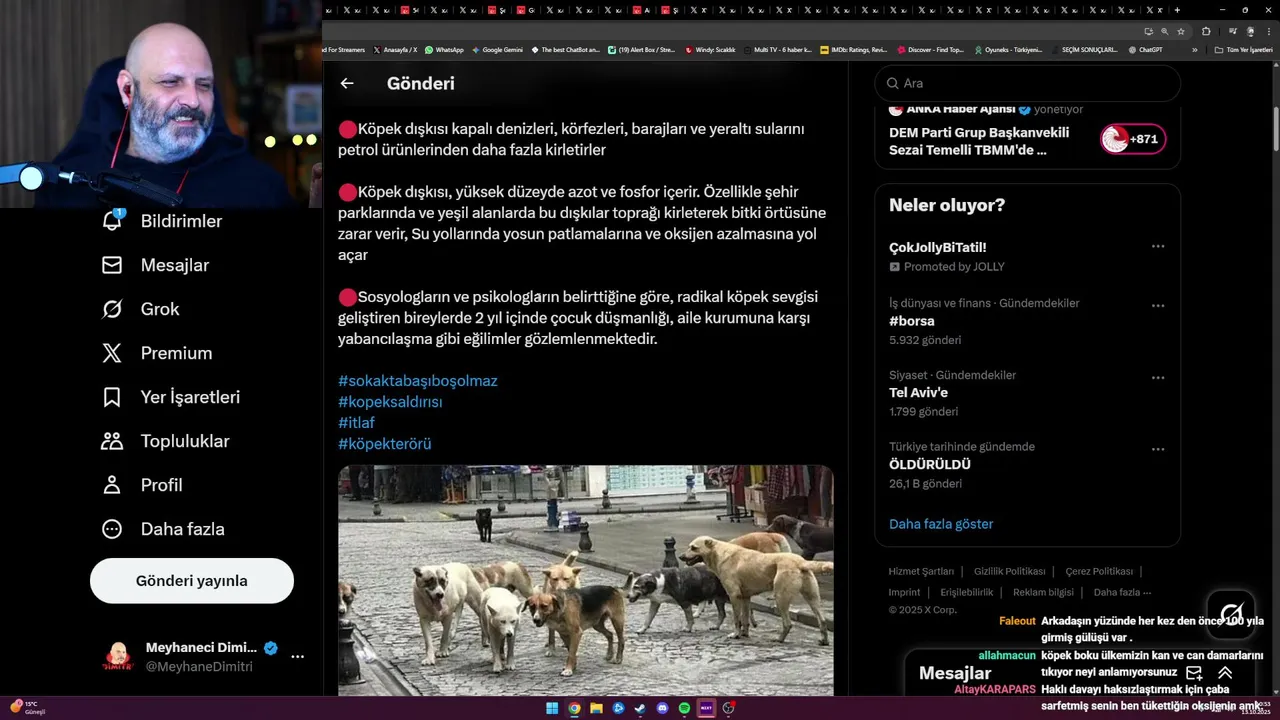Open Steam from the taskbar
Viewport: 1280px width, 720px height.
click(640, 708)
